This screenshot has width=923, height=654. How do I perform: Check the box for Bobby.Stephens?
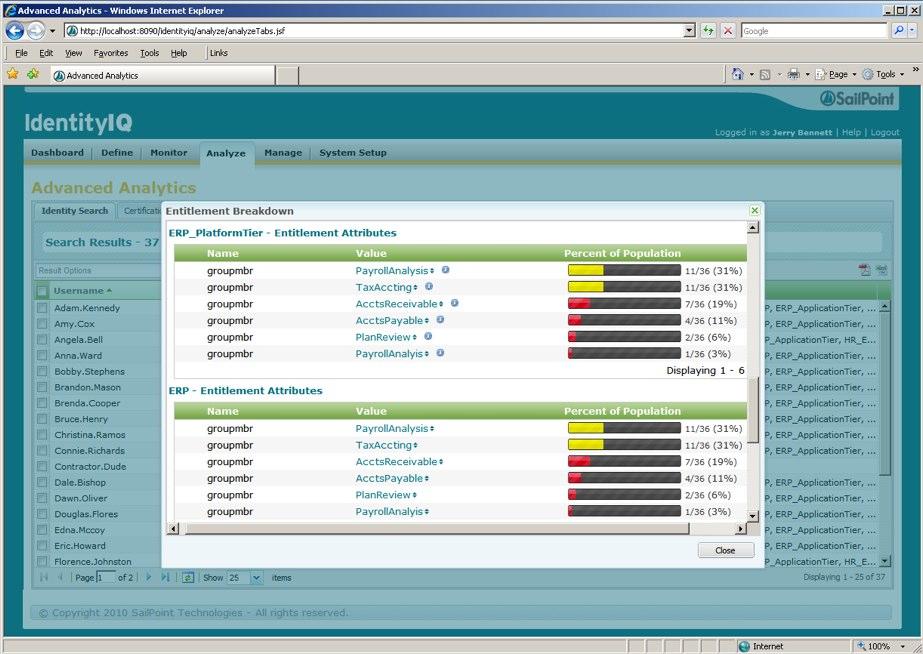pyautogui.click(x=42, y=371)
